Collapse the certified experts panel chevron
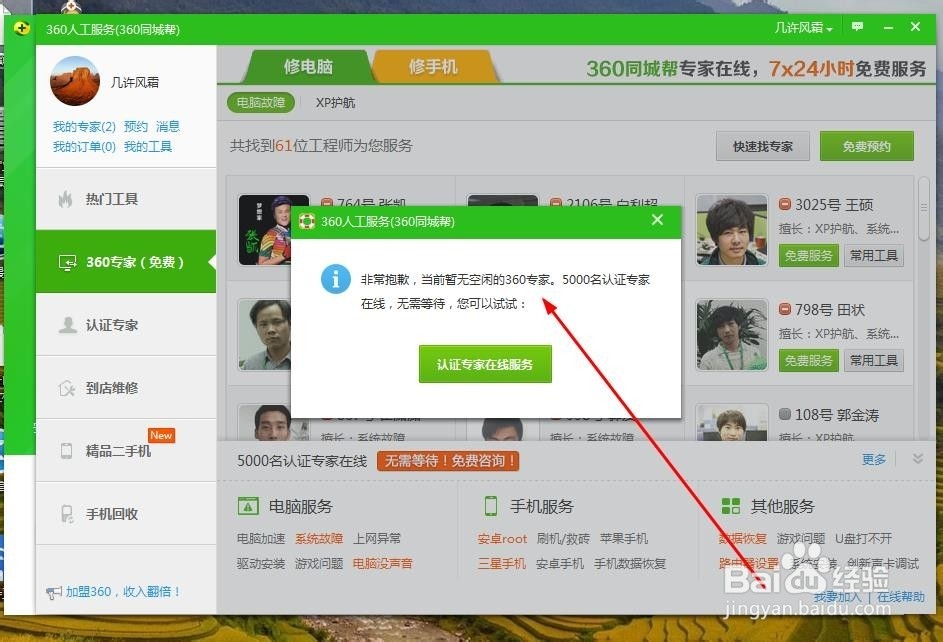 click(x=918, y=459)
